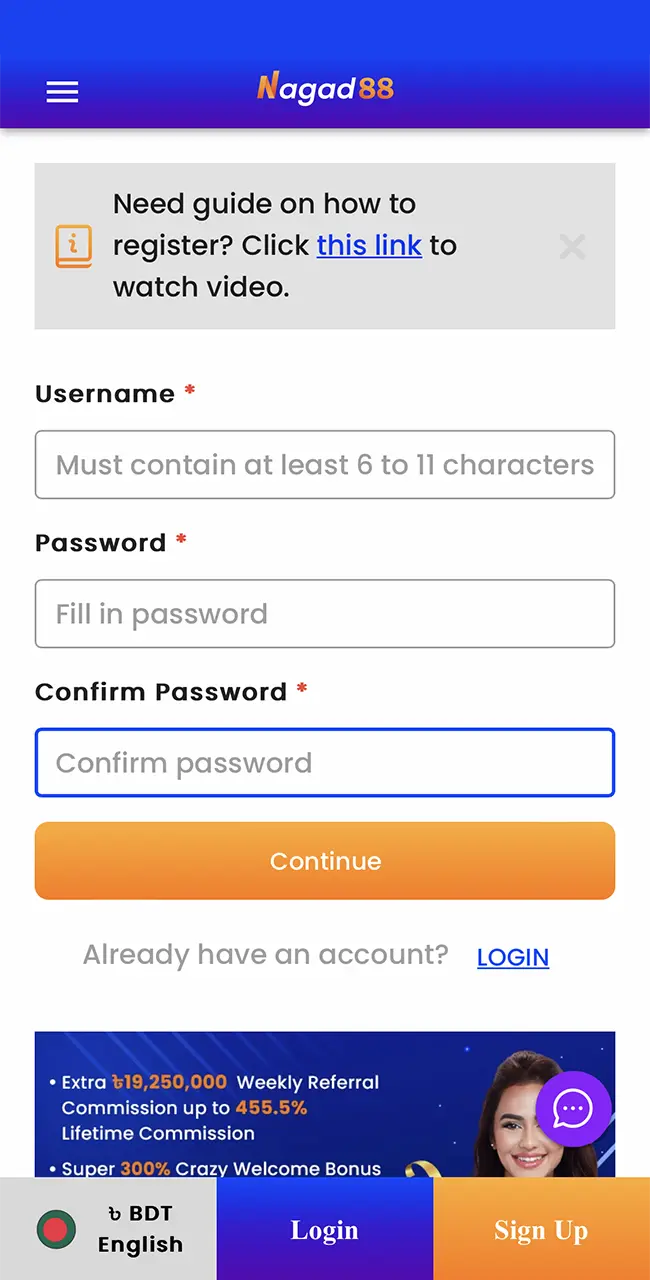This screenshot has width=650, height=1280.
Task: Click the LOGIN link for existing accounts
Action: tap(512, 957)
